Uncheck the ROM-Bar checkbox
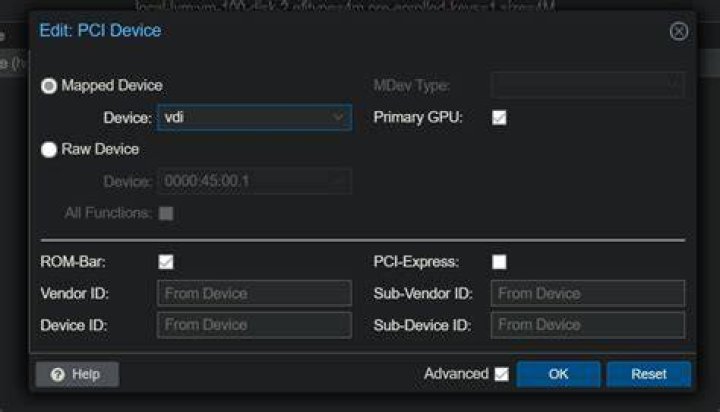 point(166,262)
